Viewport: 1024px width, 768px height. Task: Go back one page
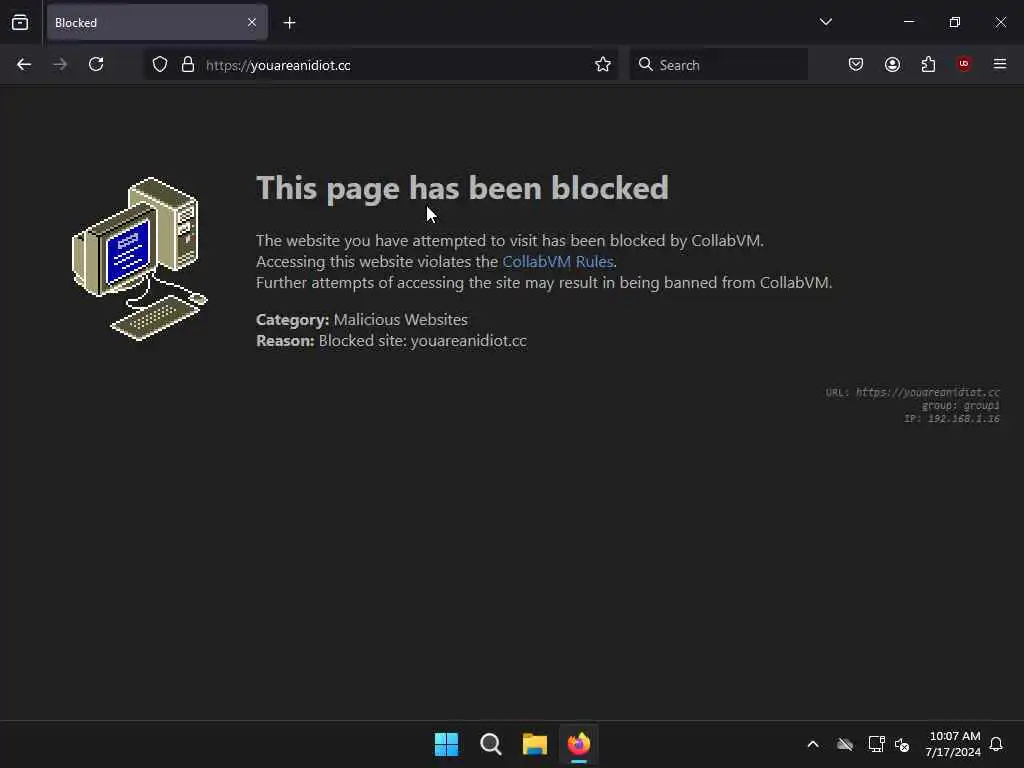click(x=24, y=64)
